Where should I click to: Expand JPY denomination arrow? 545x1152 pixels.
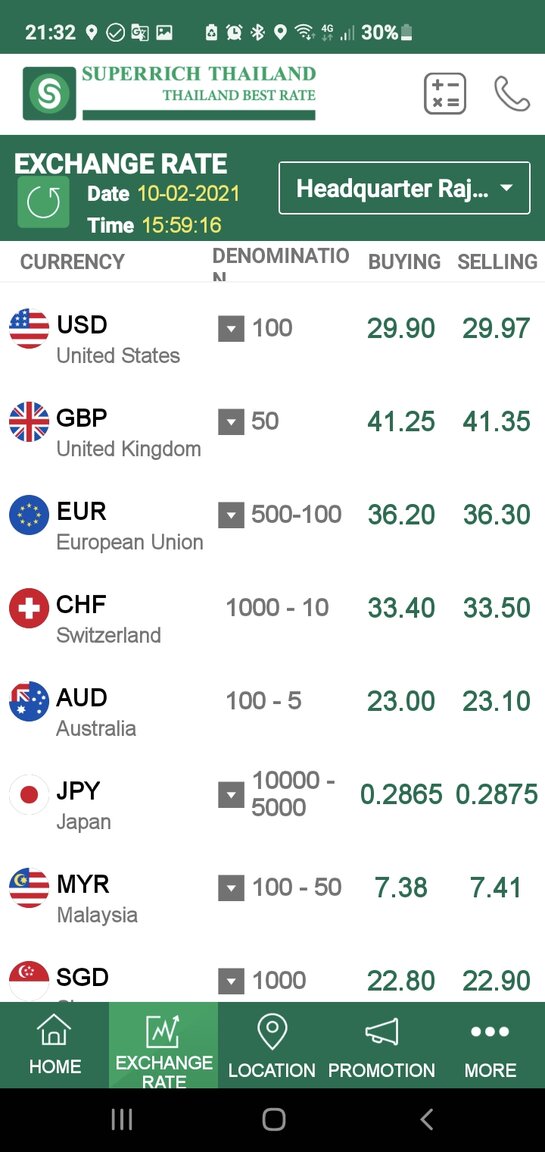point(231,794)
